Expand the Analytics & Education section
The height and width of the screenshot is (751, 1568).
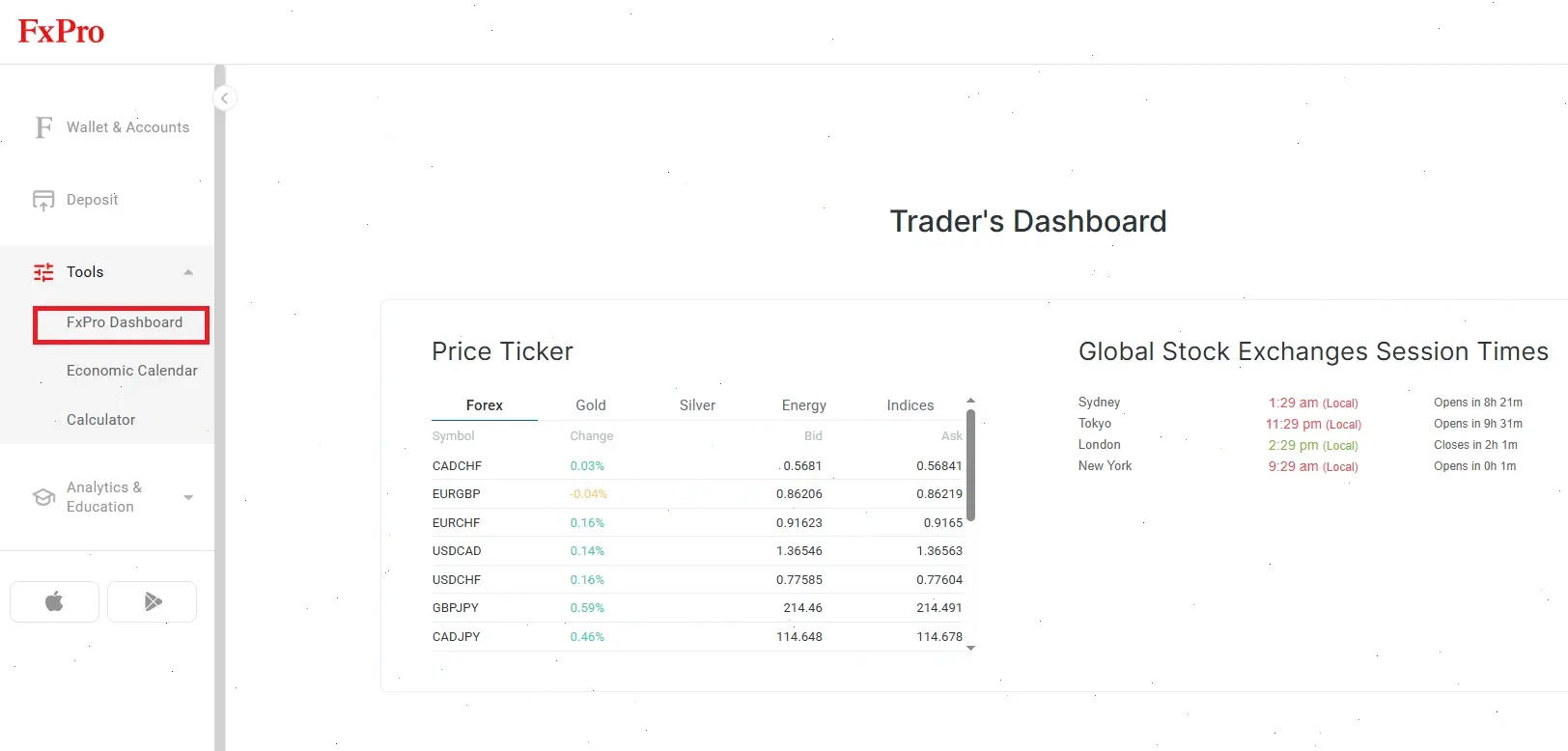[x=188, y=497]
